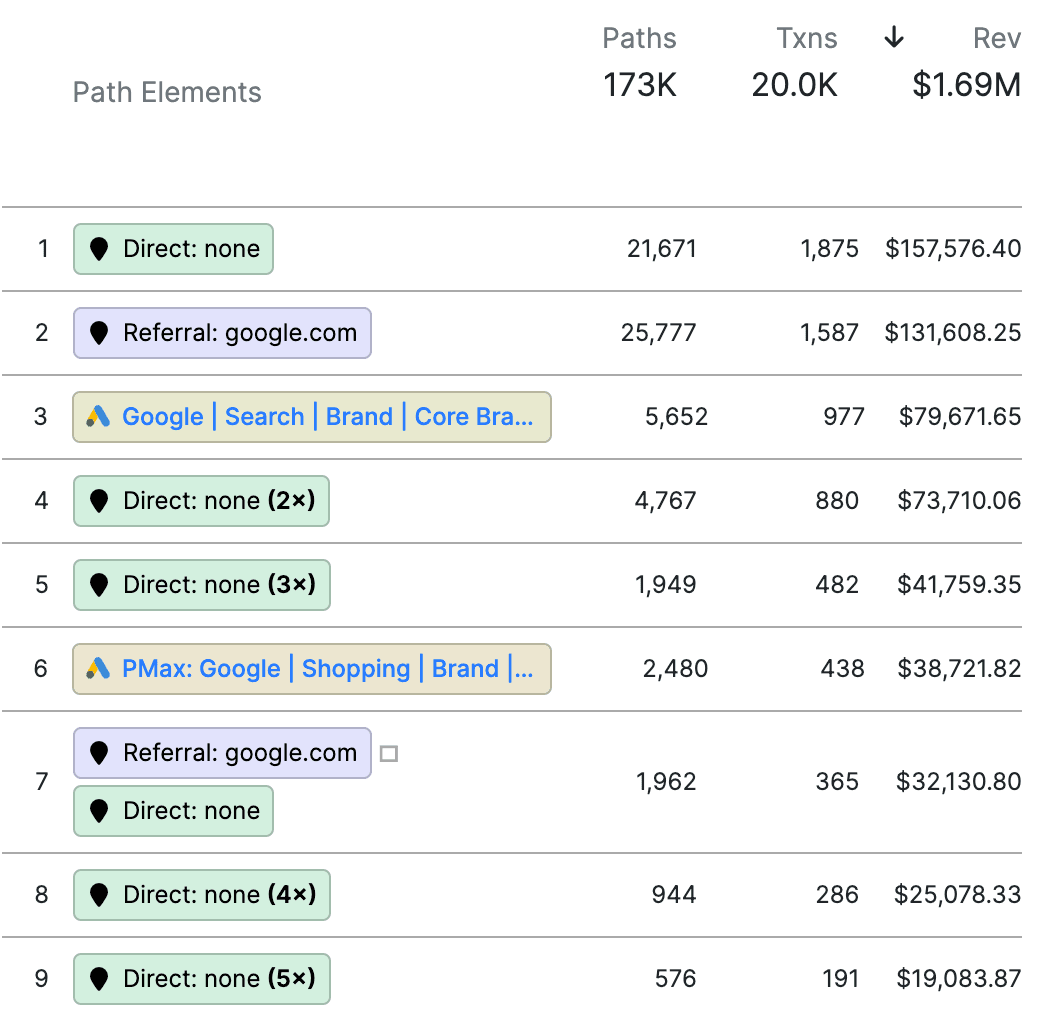Select the Direct: none (5×) chip
Screen dimensions: 1046x1014
(201, 979)
